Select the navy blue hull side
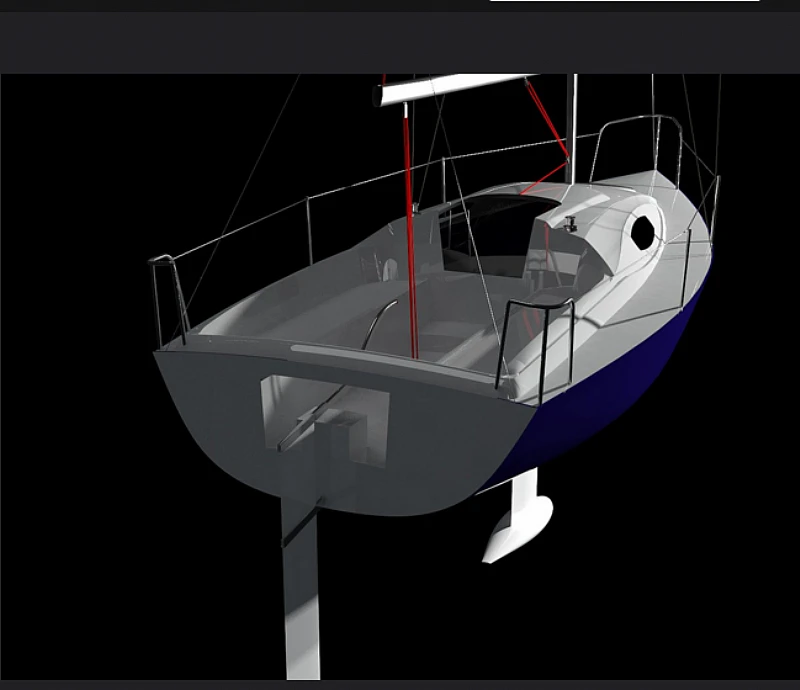Screen dimensions: 800x690 point(620,380)
